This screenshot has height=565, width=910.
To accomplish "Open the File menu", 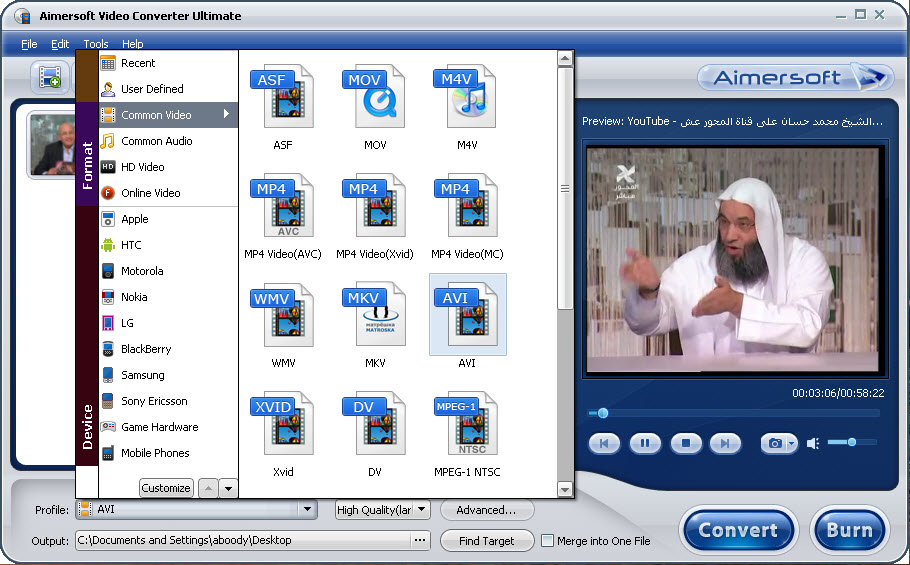I will pos(29,44).
